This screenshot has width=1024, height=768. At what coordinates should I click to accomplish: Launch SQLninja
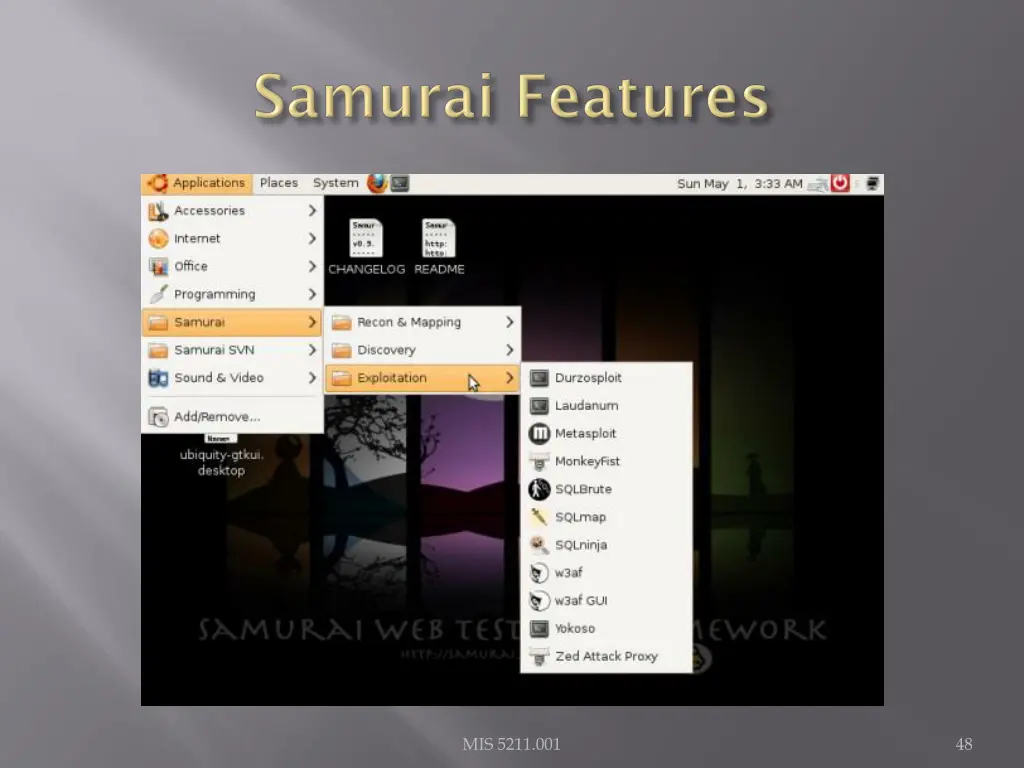tap(606, 545)
